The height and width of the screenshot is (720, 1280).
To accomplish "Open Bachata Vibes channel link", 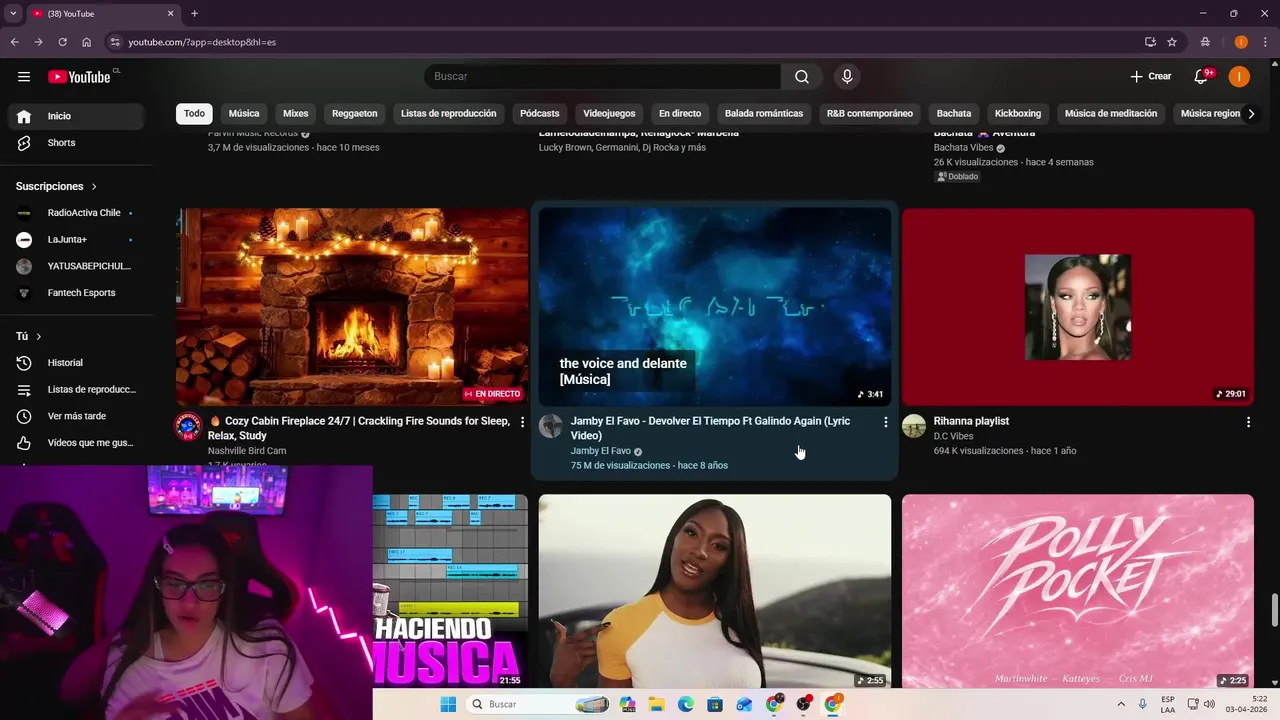I will pos(964,148).
